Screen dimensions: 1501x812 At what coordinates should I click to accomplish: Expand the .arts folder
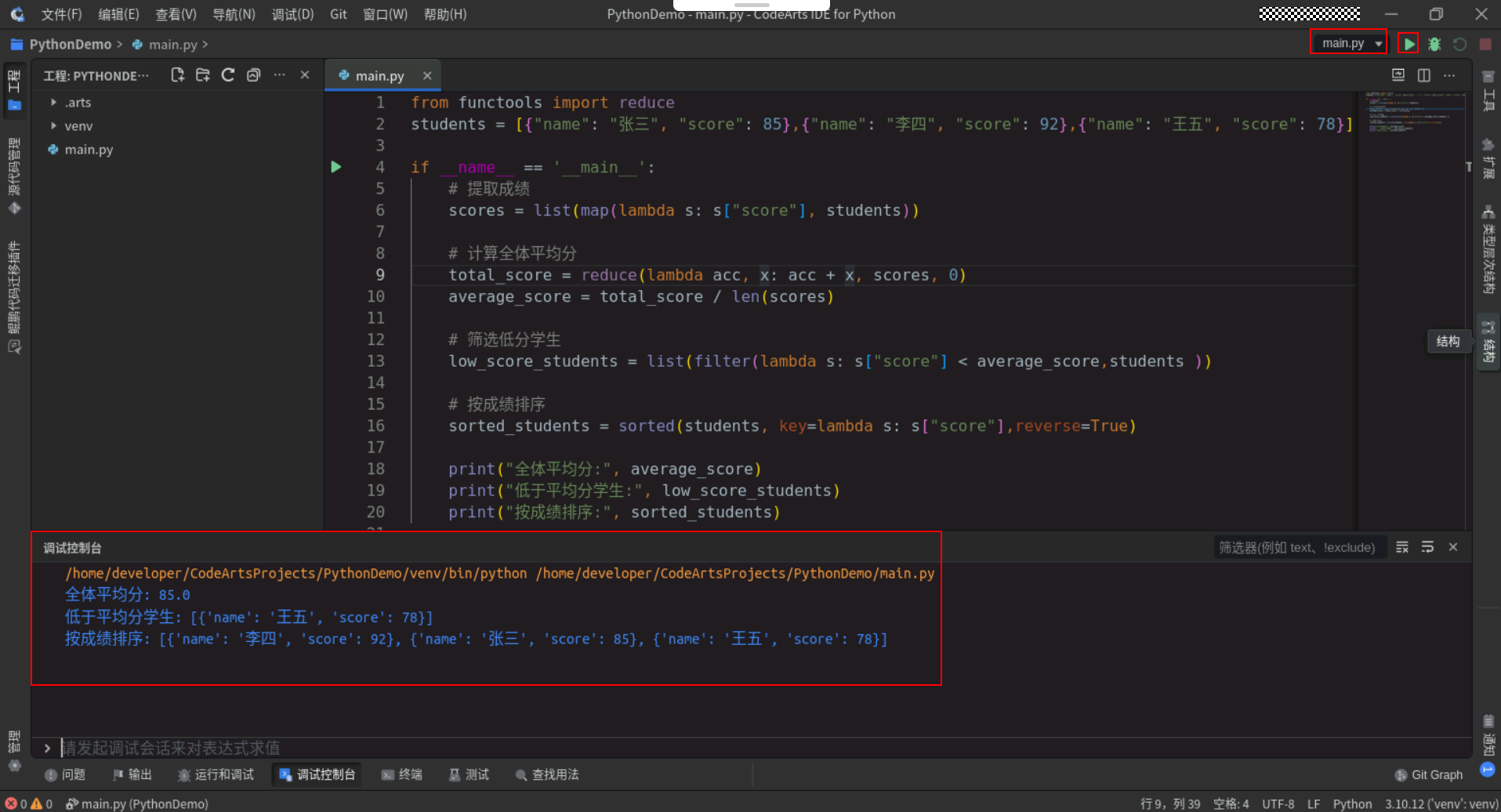(53, 103)
